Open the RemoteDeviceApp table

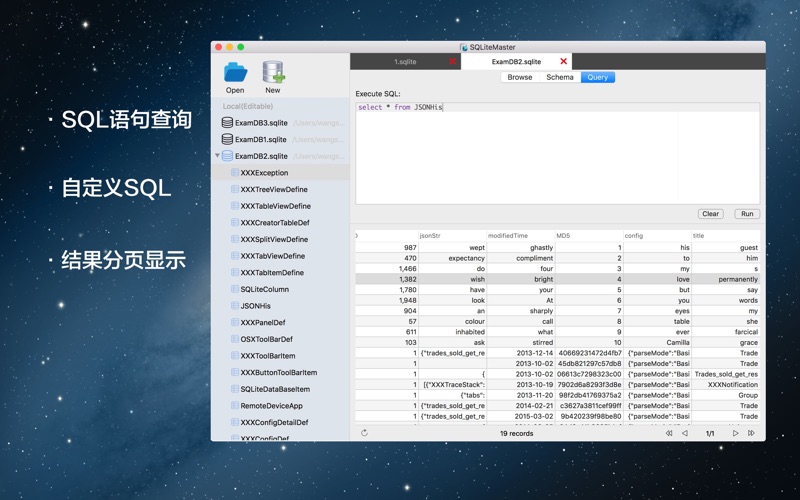point(271,406)
